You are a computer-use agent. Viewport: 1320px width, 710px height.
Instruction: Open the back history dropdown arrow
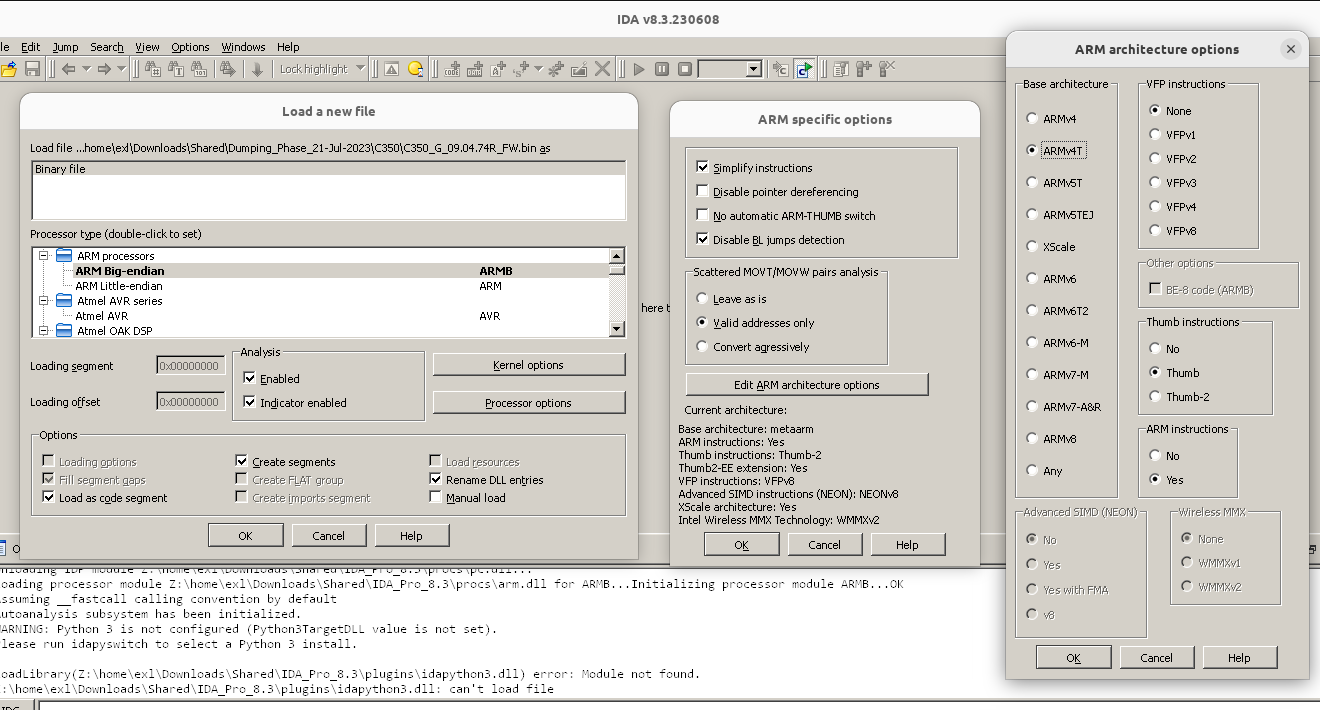(x=86, y=69)
